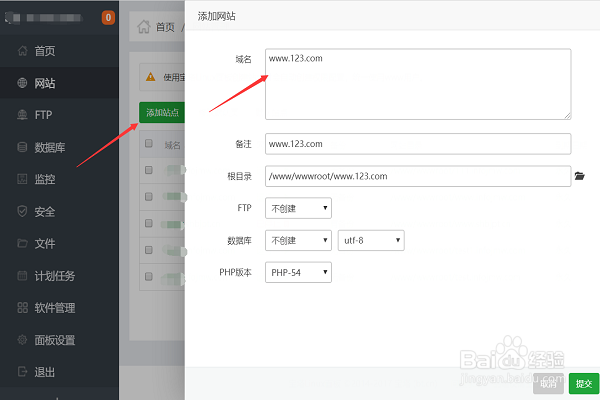This screenshot has height=400, width=600.
Task: Open the utf-8 encoding dropdown
Action: tap(371, 240)
